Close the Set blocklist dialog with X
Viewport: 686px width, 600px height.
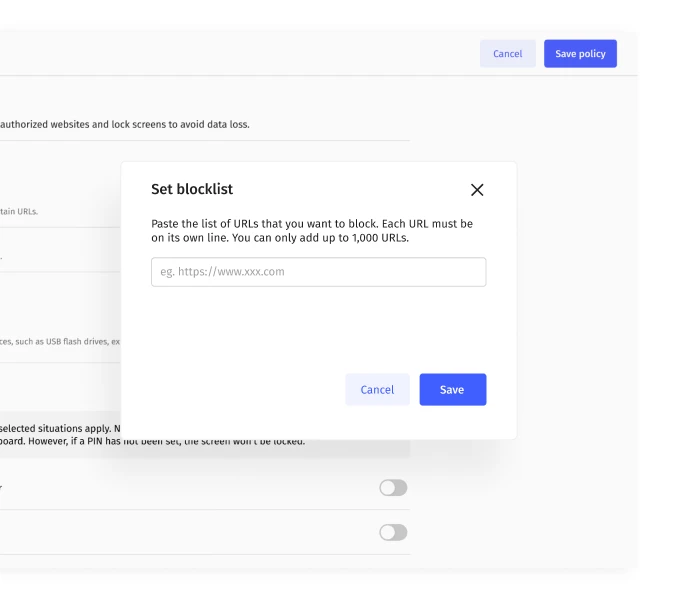pyautogui.click(x=477, y=190)
